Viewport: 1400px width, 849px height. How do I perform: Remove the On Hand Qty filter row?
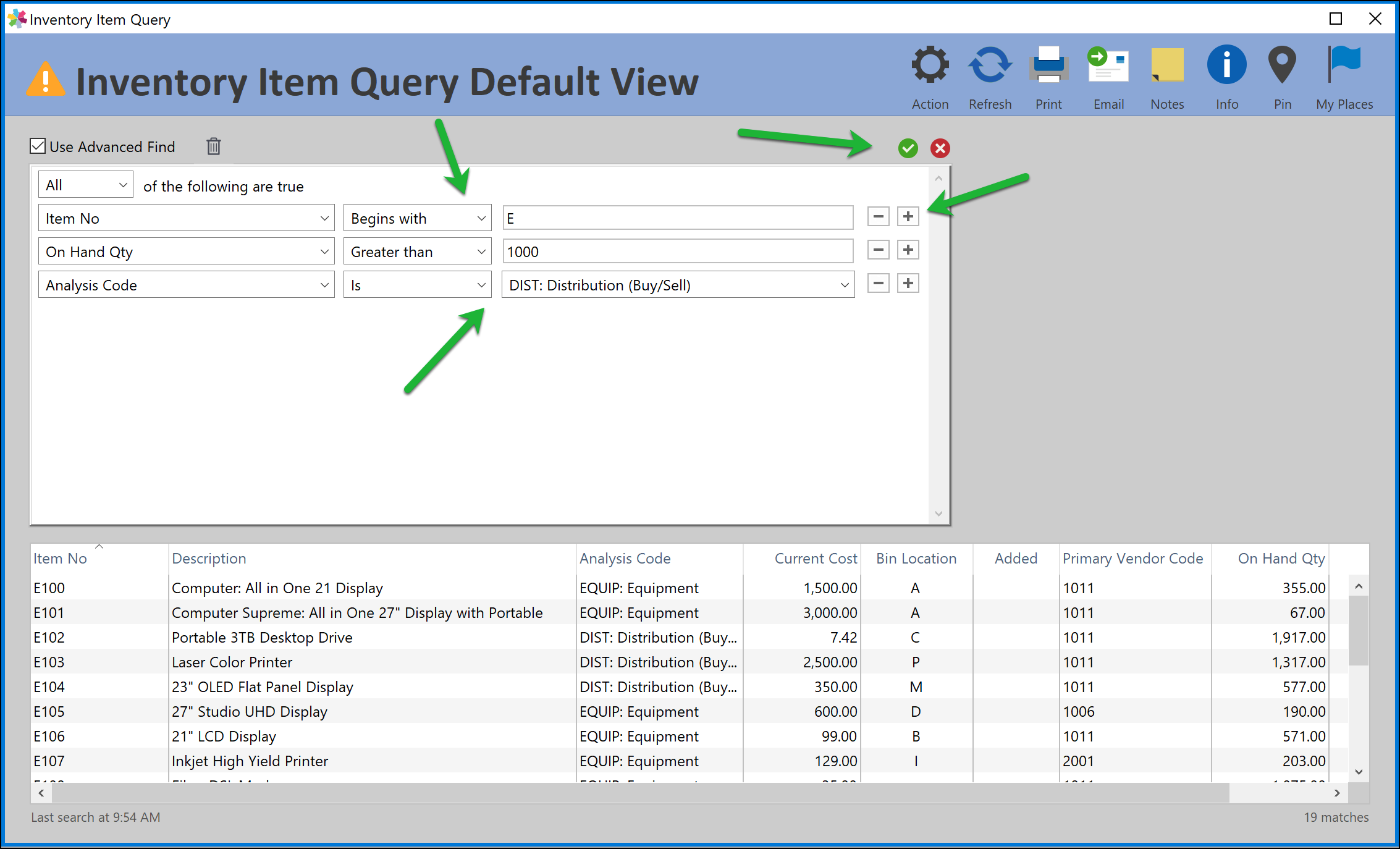(878, 250)
